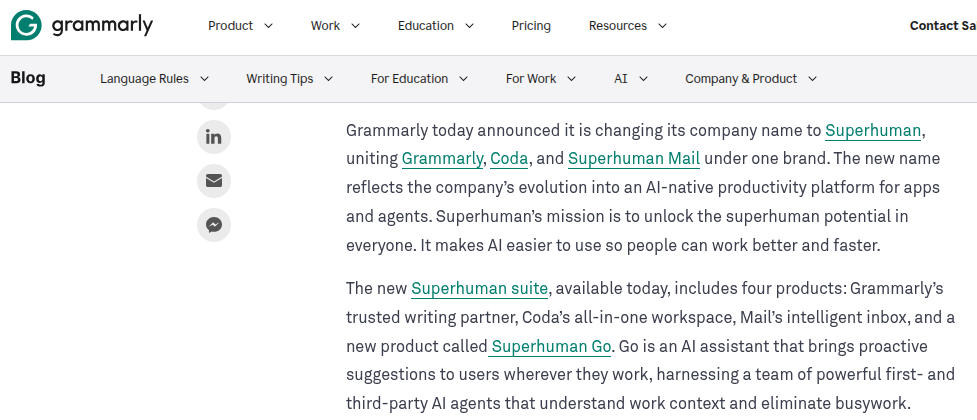This screenshot has height=420, width=977.
Task: Open the Coda link in the article
Action: pos(509,158)
